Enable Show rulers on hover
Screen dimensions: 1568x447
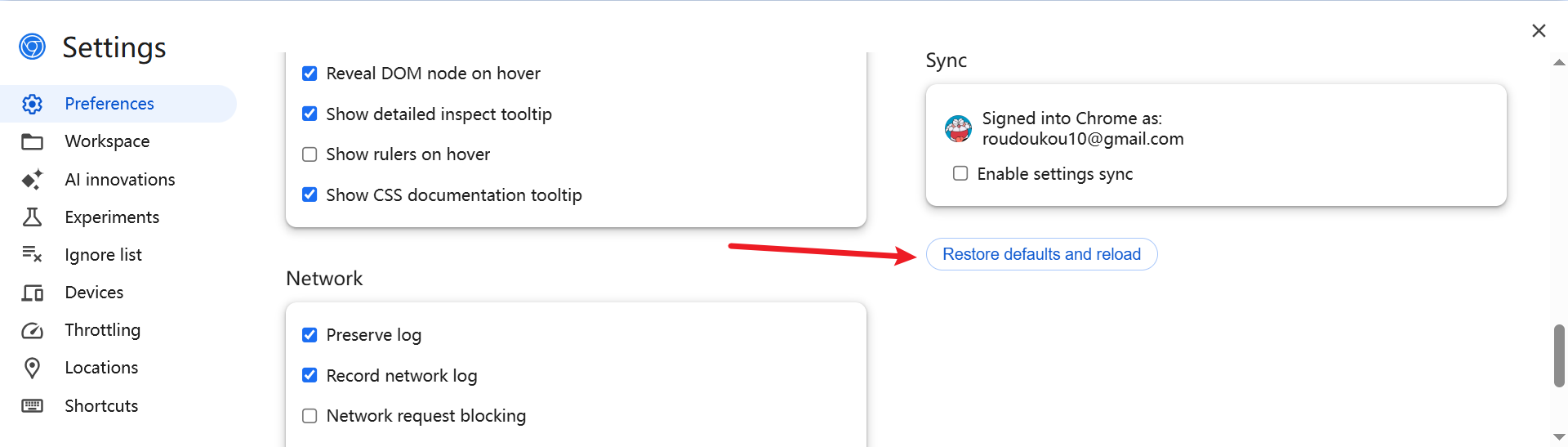point(310,154)
